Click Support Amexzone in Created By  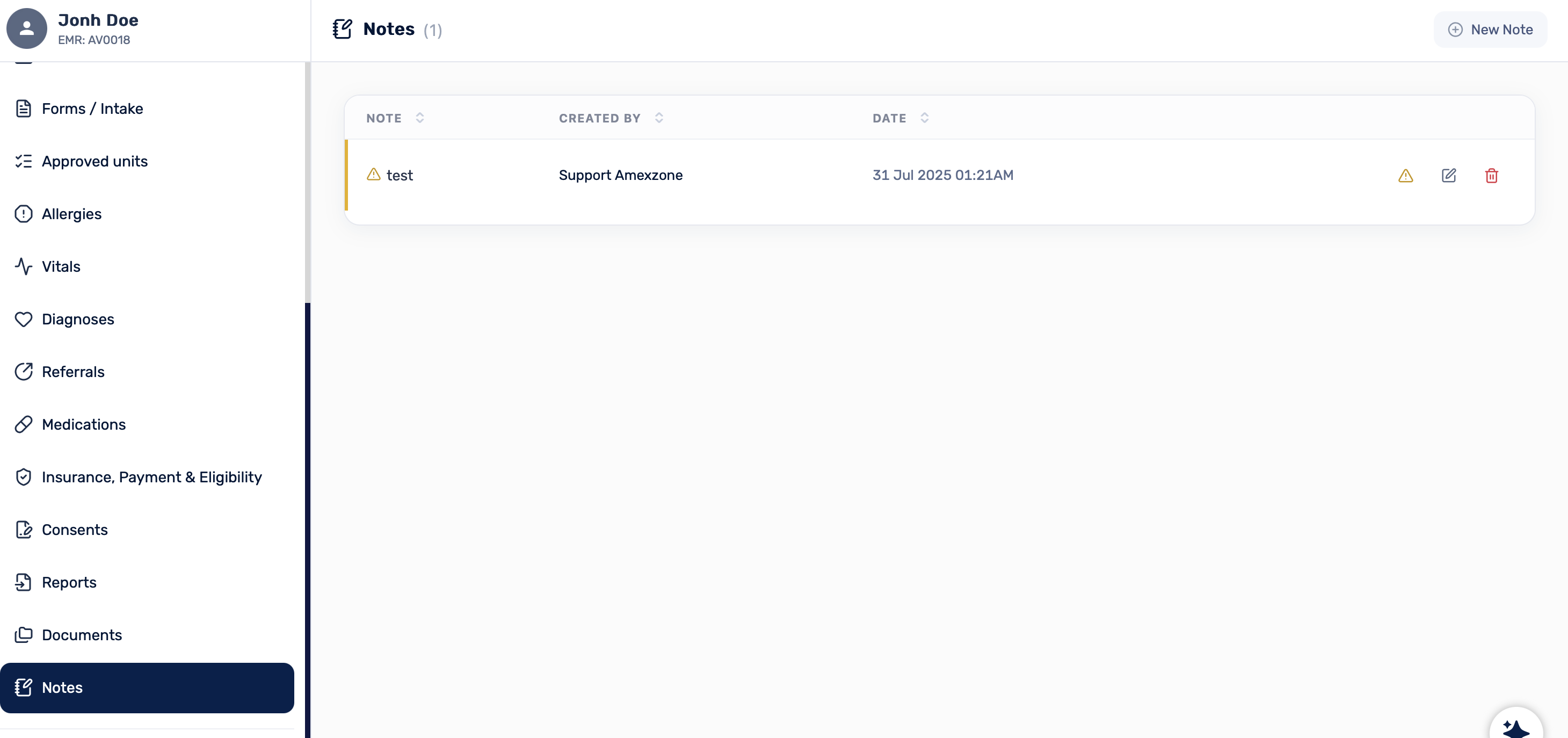[x=620, y=175]
